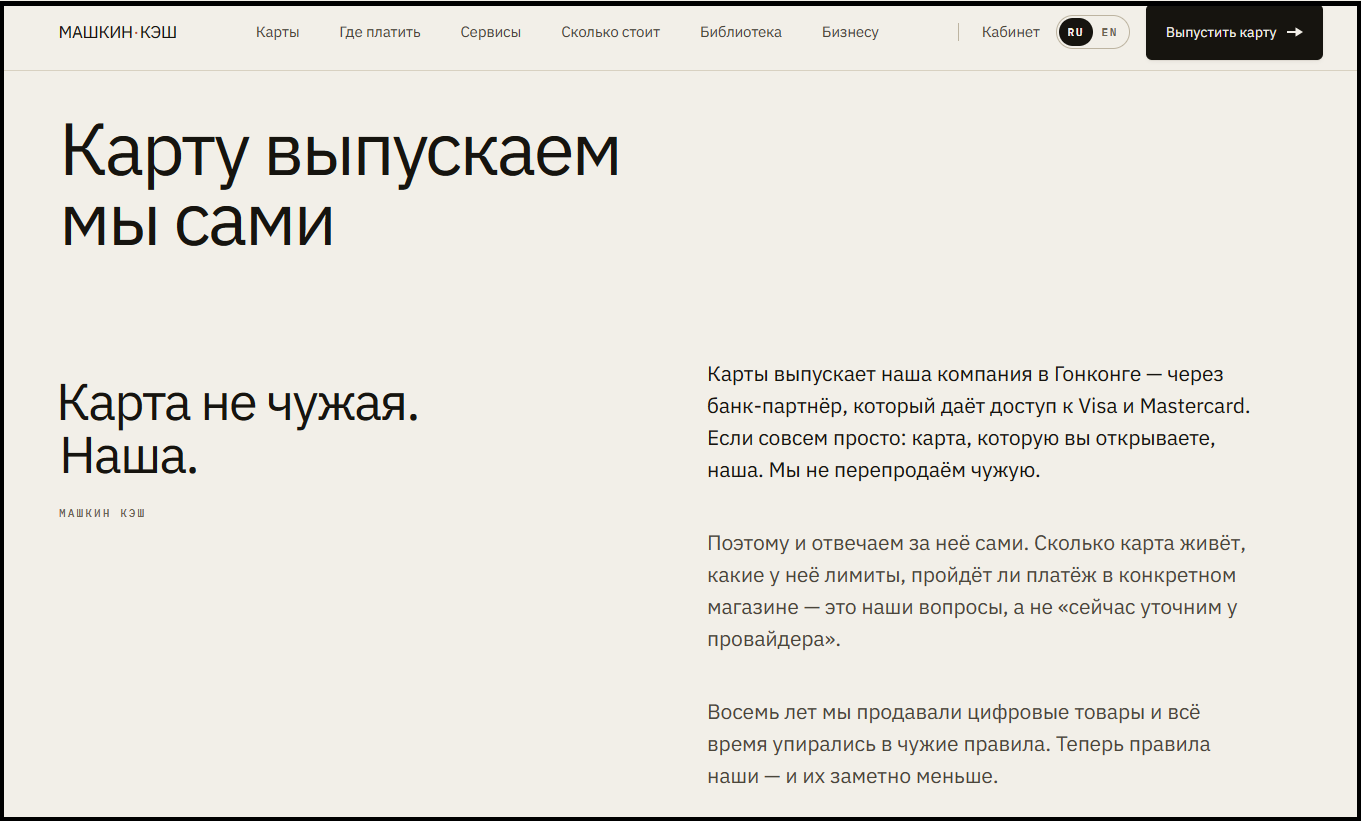Open the Кабинет link
The width and height of the screenshot is (1361, 821).
(x=1011, y=32)
